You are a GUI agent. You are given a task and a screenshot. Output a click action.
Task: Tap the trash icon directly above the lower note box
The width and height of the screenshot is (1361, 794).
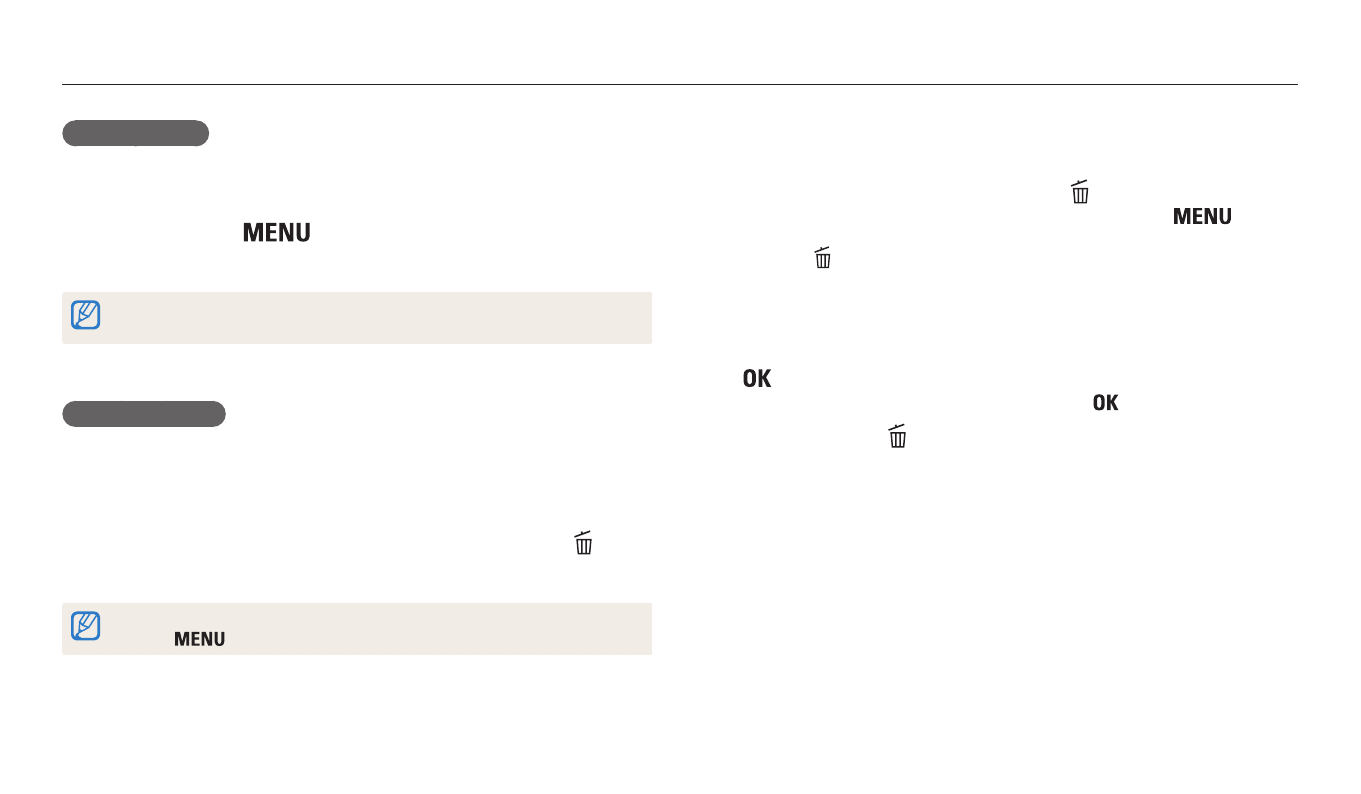(x=584, y=544)
